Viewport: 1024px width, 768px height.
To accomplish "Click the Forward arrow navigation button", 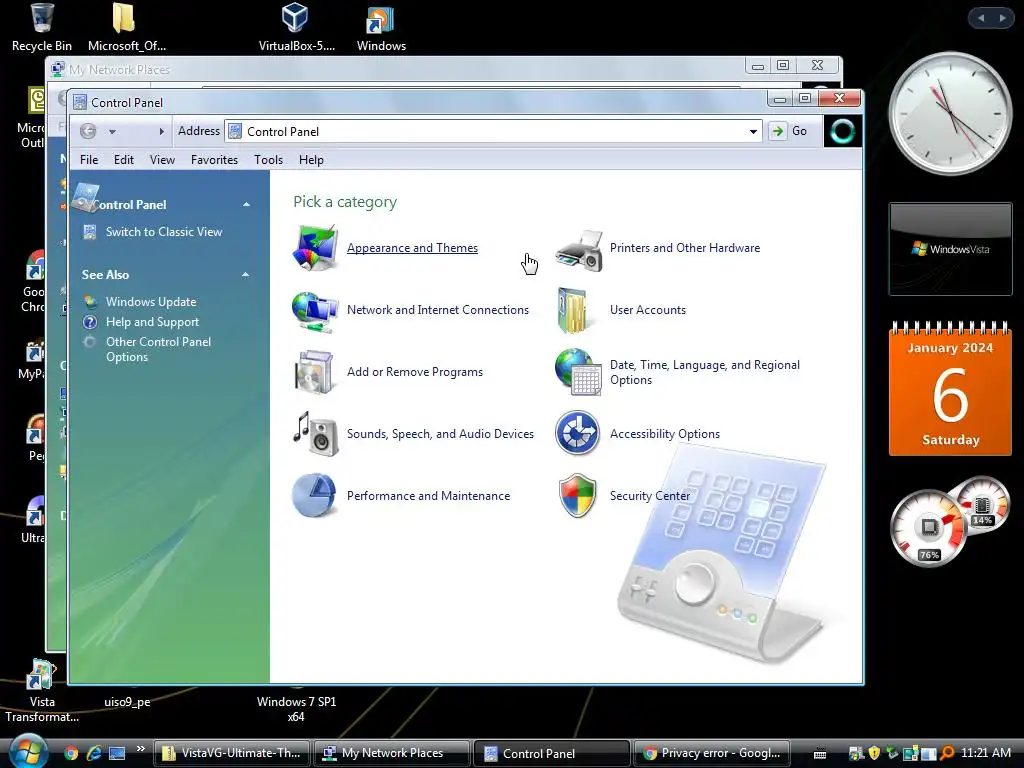I will 161,131.
